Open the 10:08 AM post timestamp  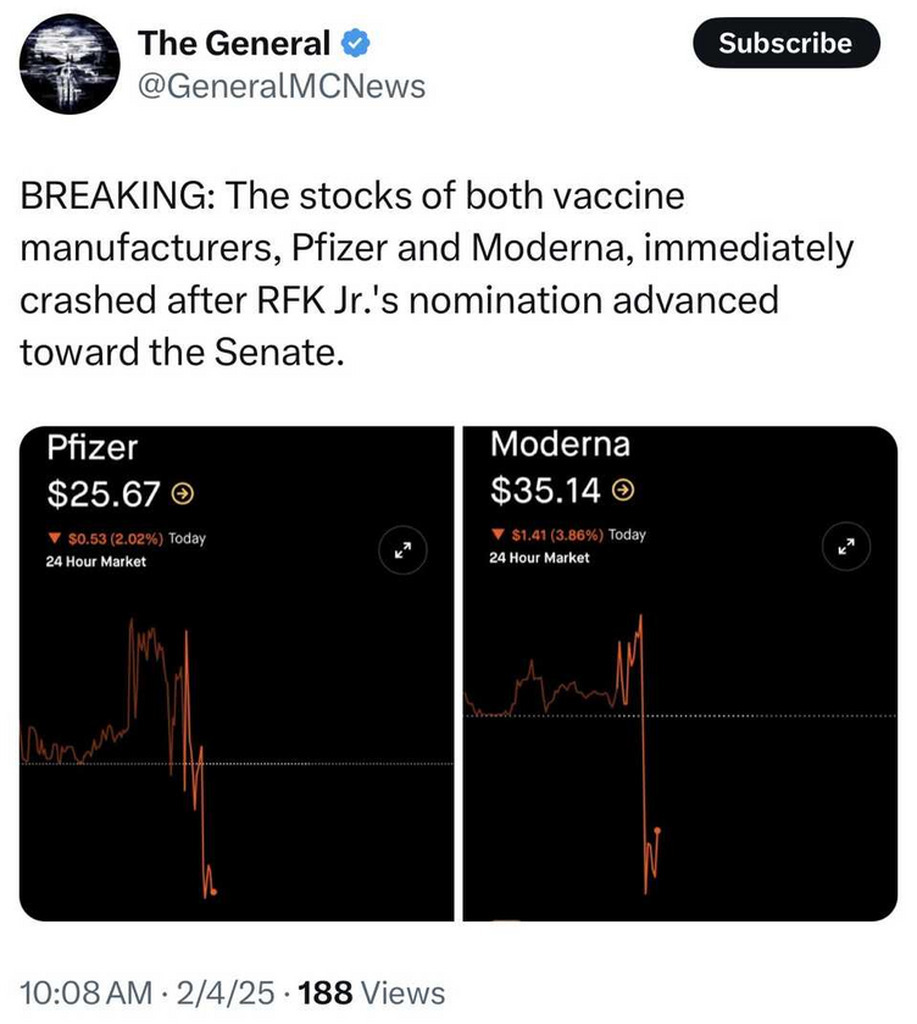click(83, 992)
